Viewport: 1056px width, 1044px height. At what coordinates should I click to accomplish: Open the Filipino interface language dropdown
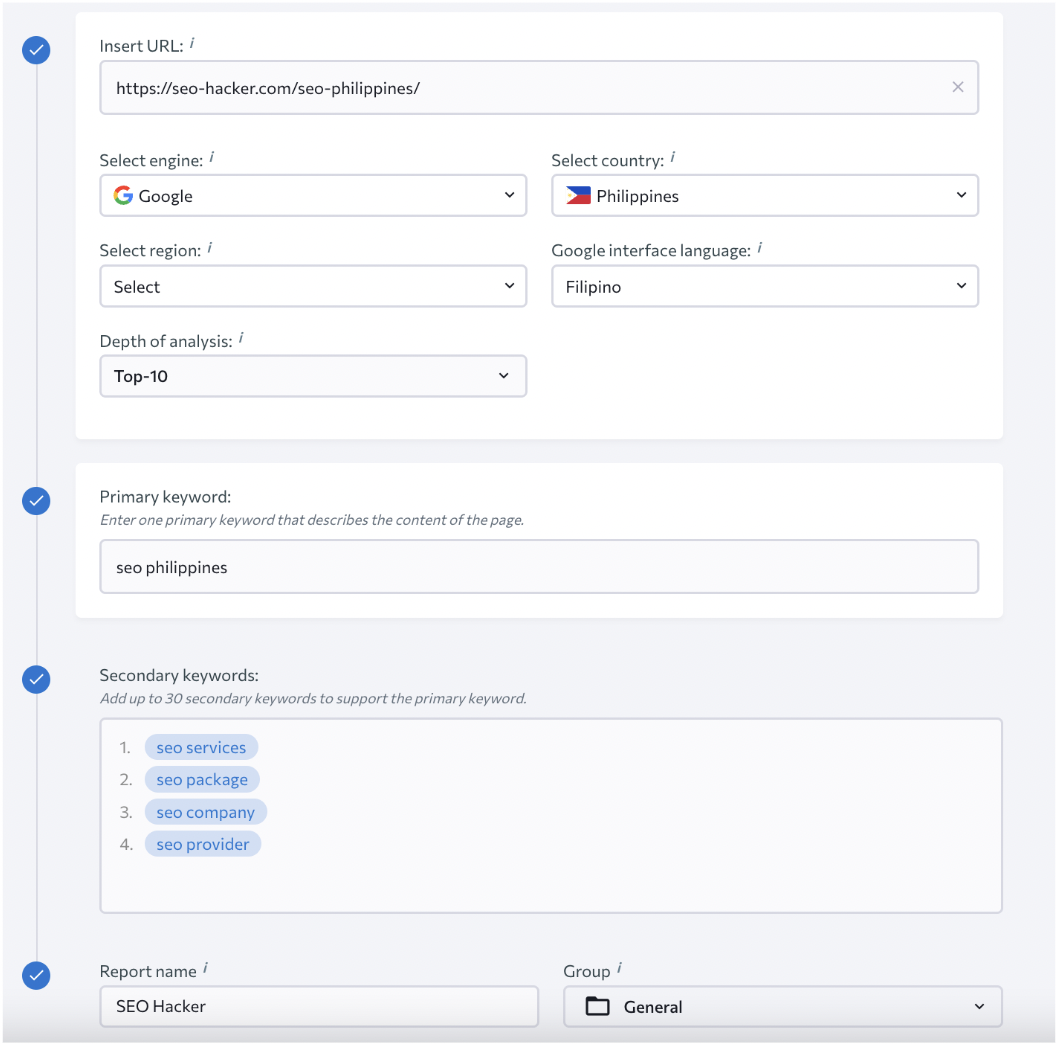pos(764,287)
